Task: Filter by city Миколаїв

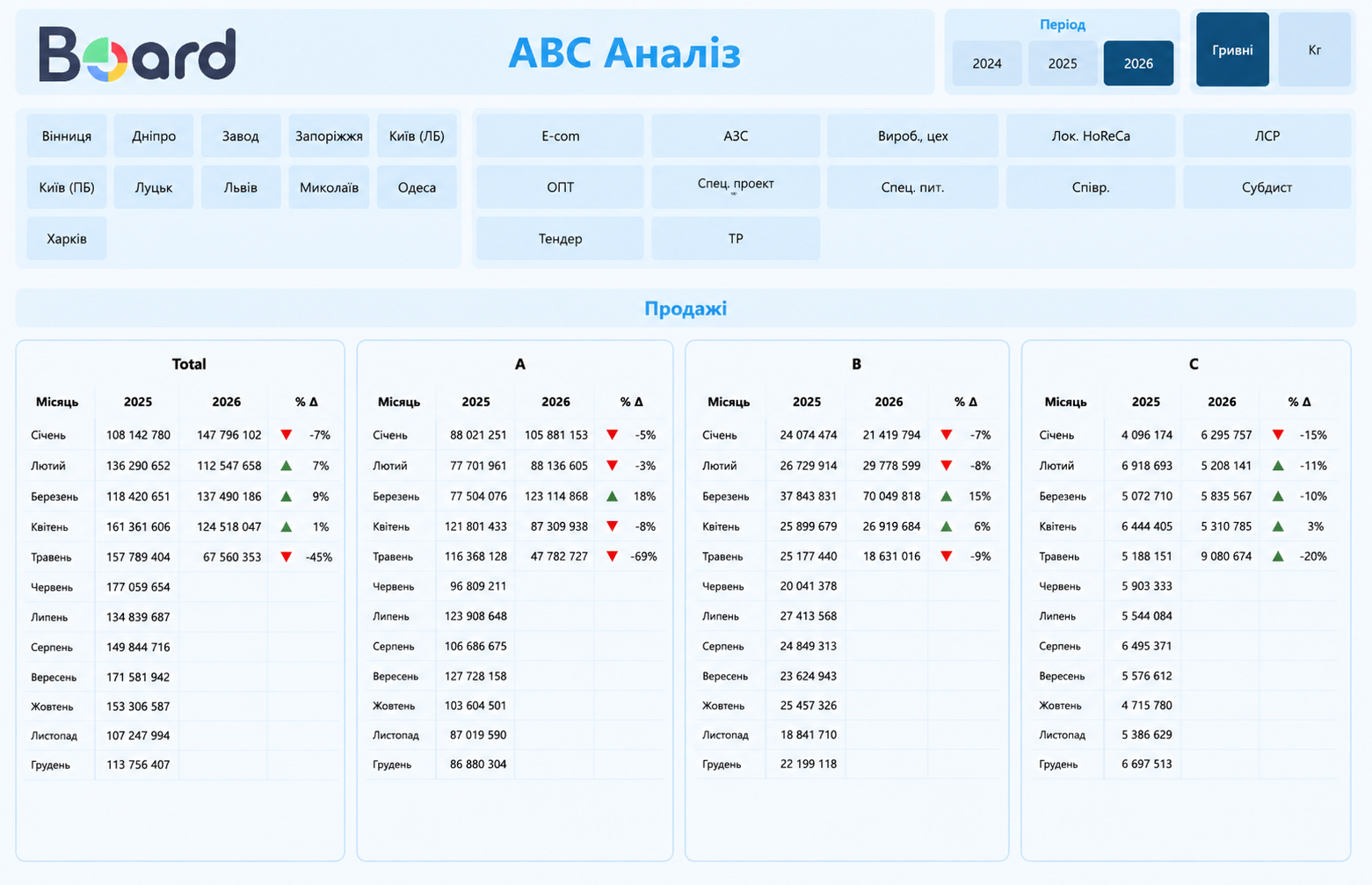Action: pyautogui.click(x=329, y=187)
